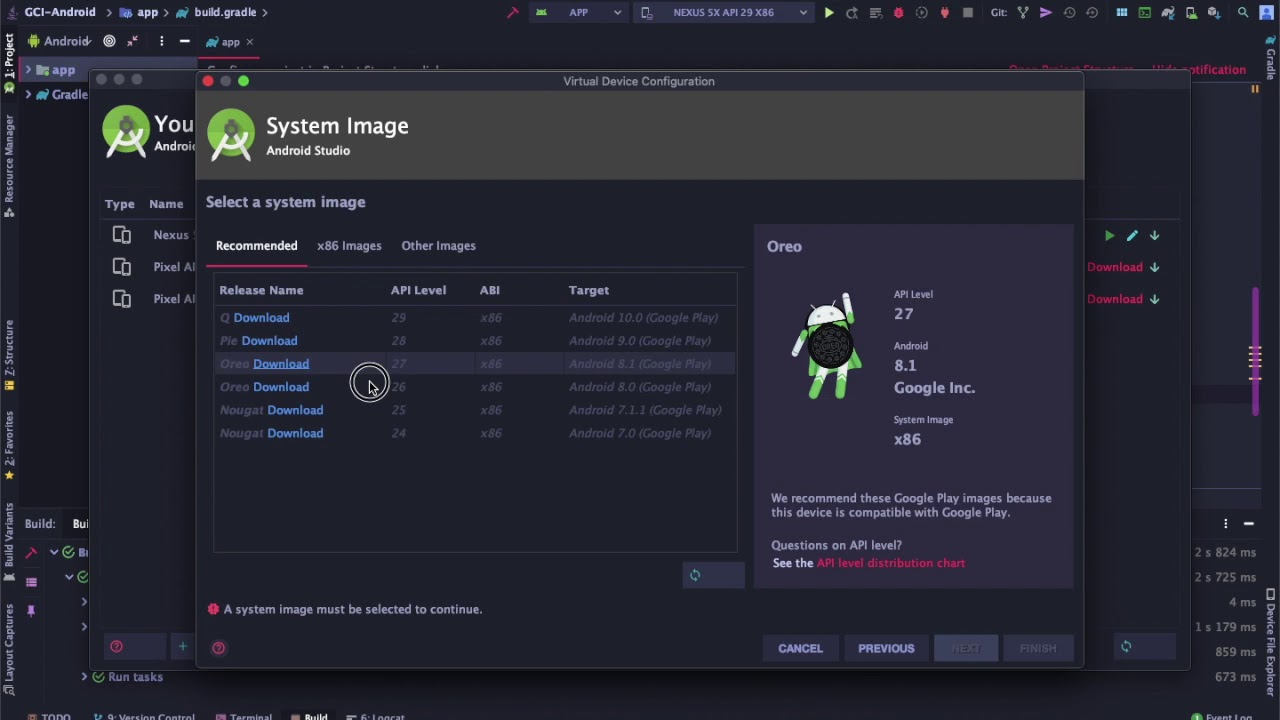Click Download link for Oreo API 27
Image resolution: width=1280 pixels, height=720 pixels.
coord(281,364)
